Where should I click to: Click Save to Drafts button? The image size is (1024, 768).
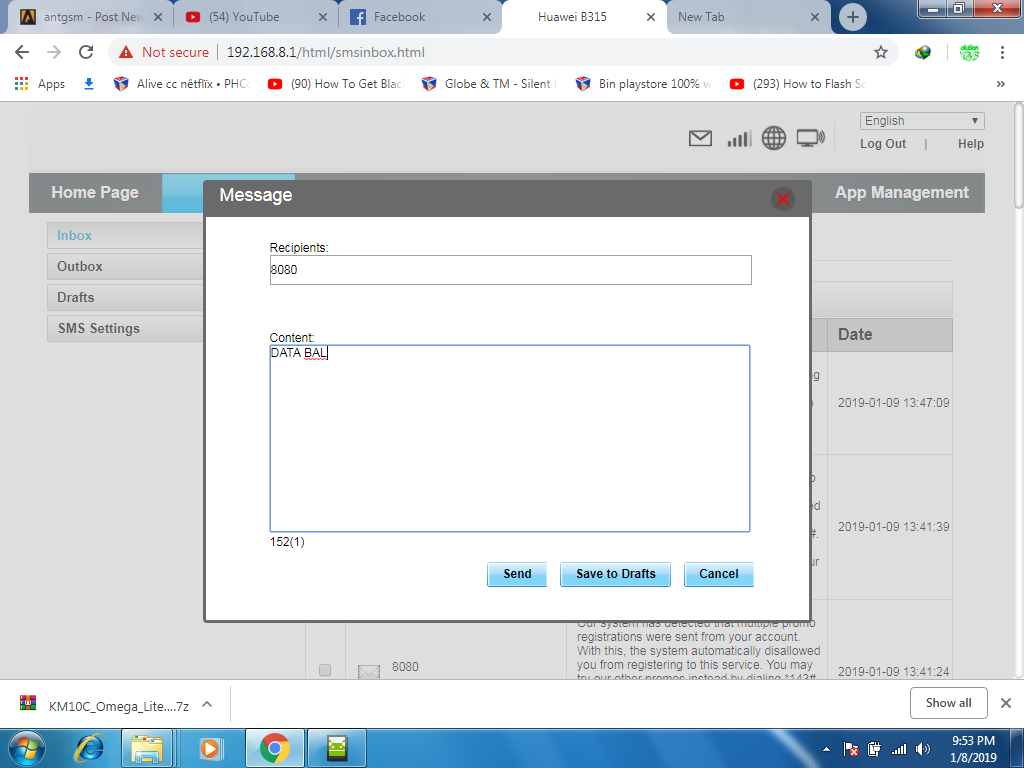[x=615, y=574]
